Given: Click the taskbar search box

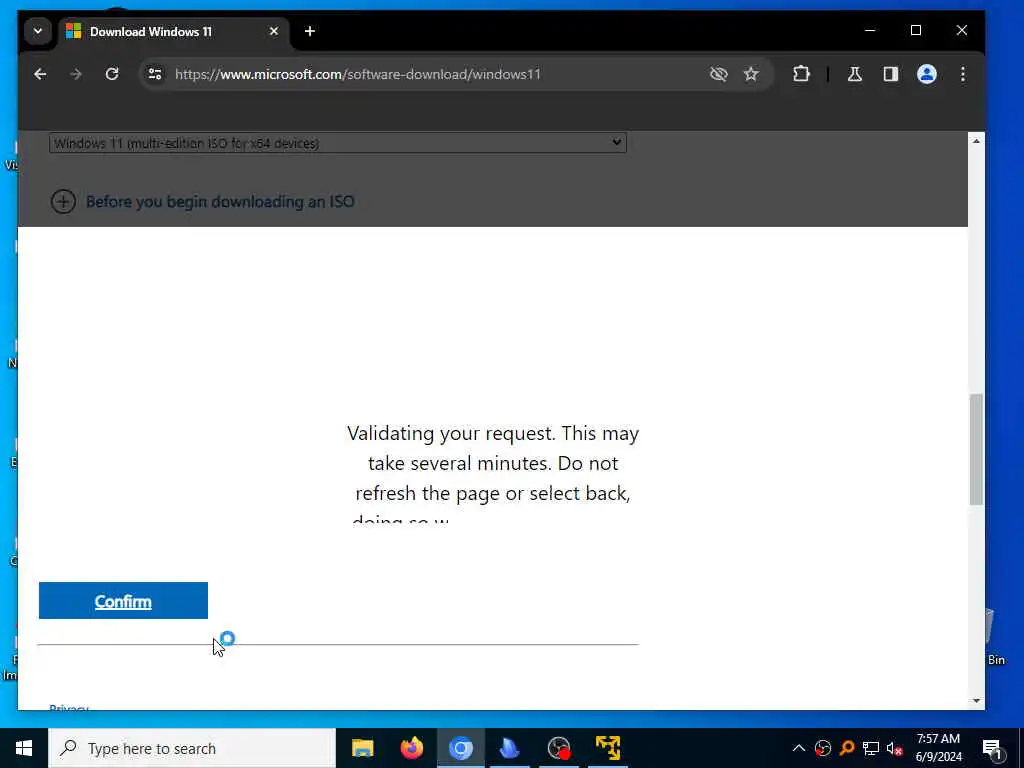Looking at the screenshot, I should 192,748.
